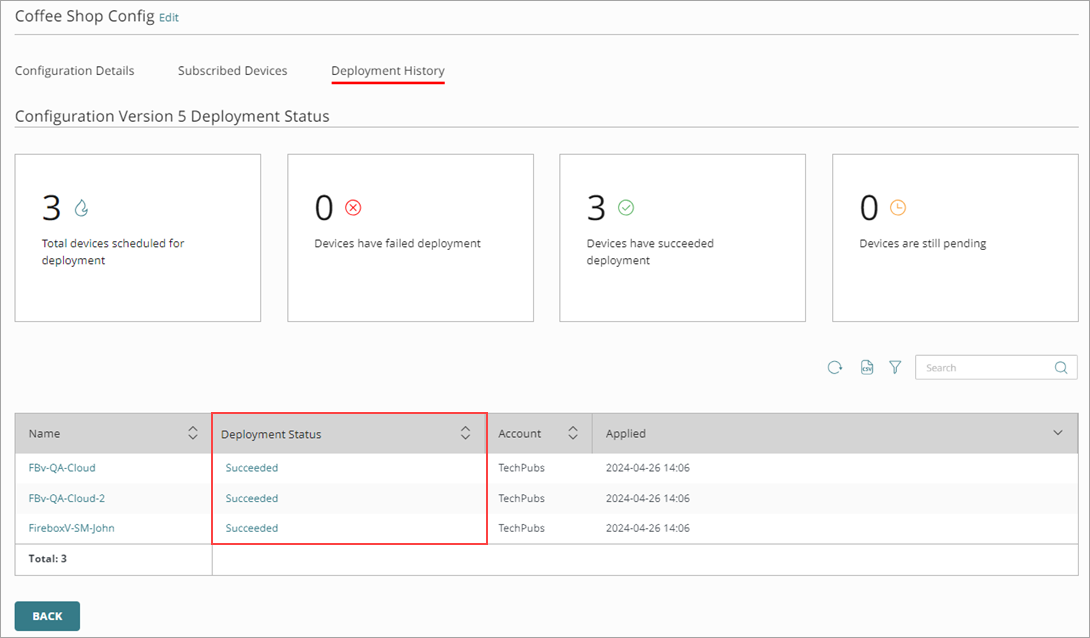Sort table by Name column arrows
The height and width of the screenshot is (638, 1090).
click(x=193, y=433)
